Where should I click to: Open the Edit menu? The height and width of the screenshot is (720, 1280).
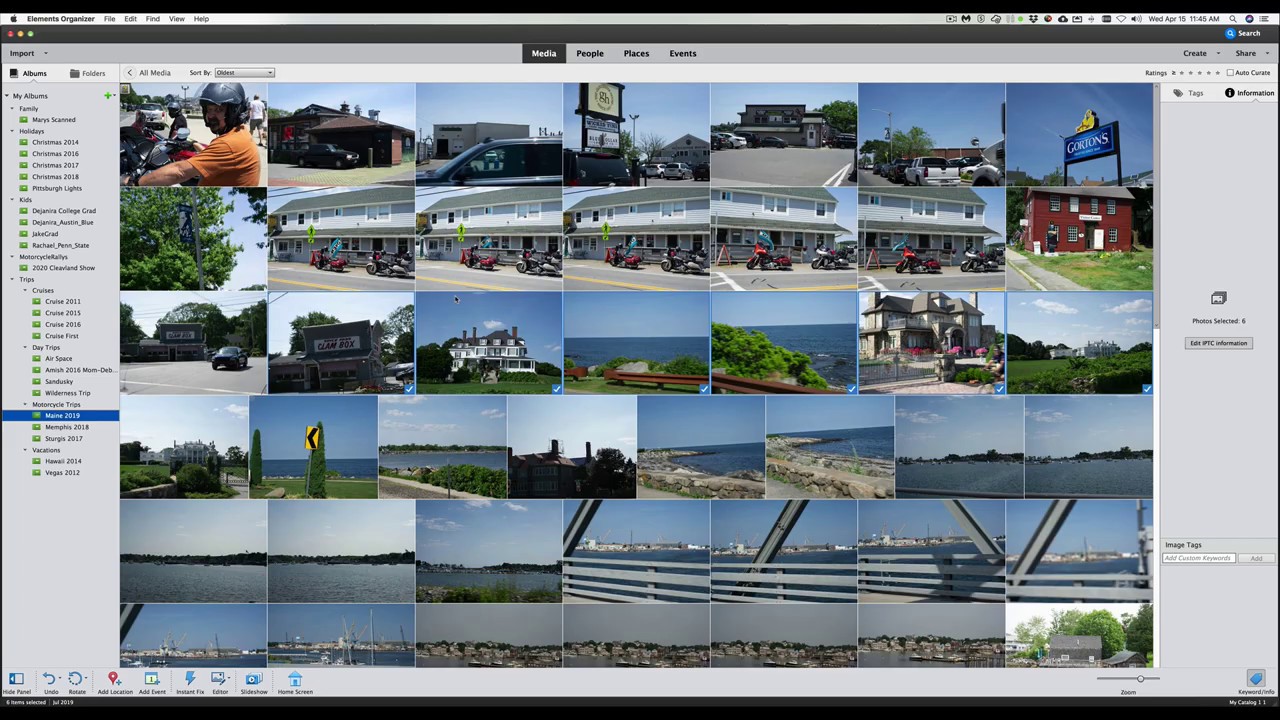(130, 19)
